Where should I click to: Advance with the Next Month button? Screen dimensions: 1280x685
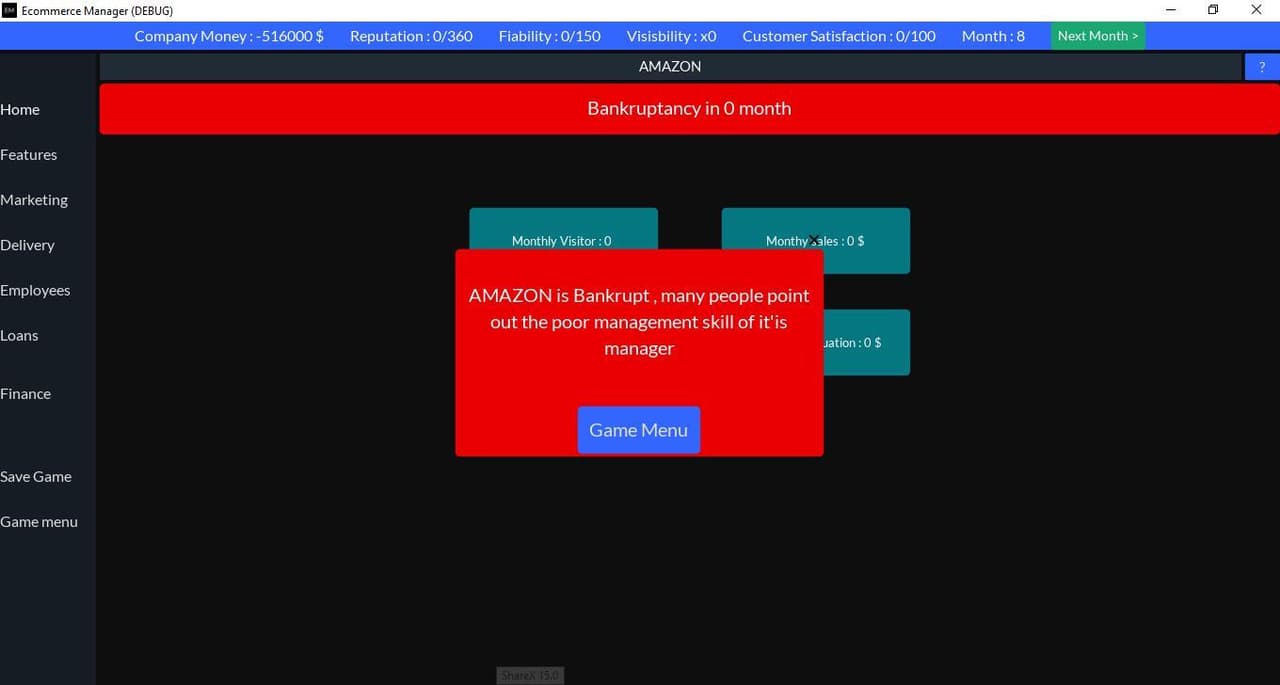coord(1097,36)
